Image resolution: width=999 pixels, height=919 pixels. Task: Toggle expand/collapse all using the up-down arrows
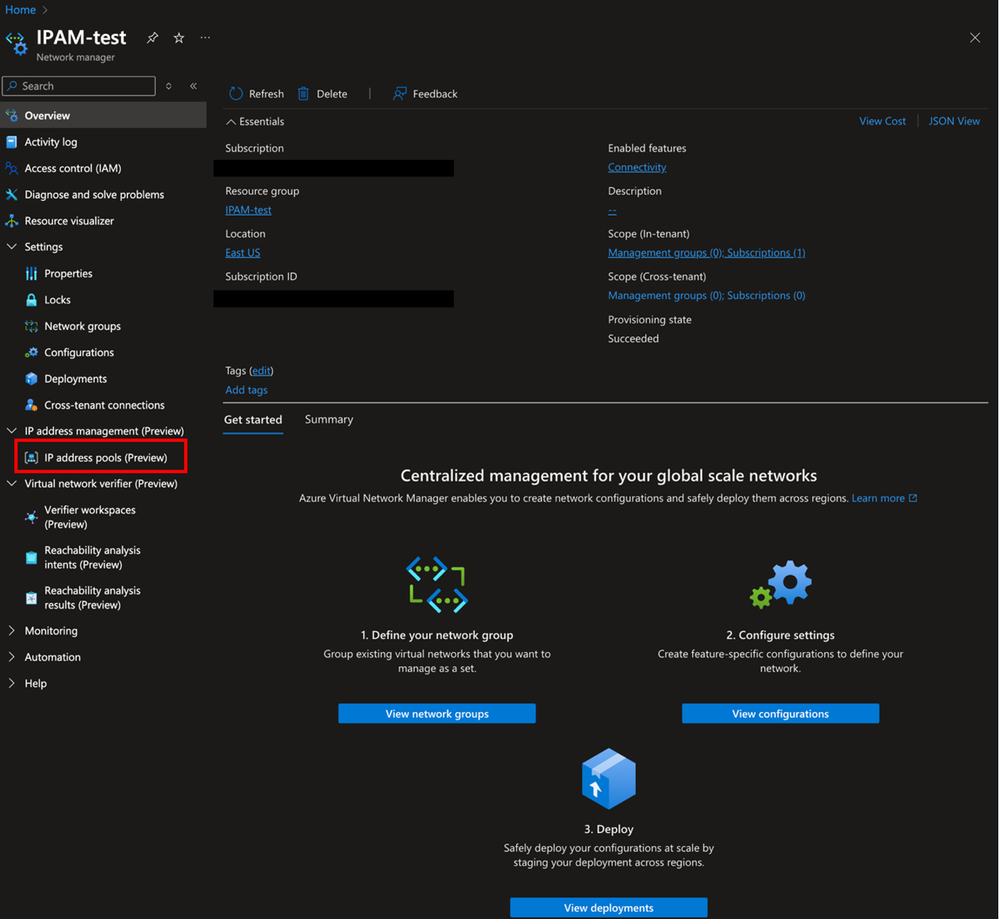click(x=169, y=86)
